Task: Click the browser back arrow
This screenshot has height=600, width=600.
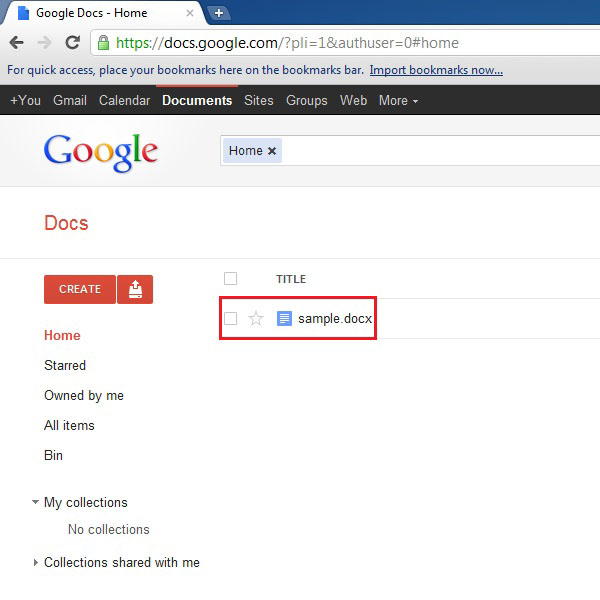Action: [x=17, y=42]
